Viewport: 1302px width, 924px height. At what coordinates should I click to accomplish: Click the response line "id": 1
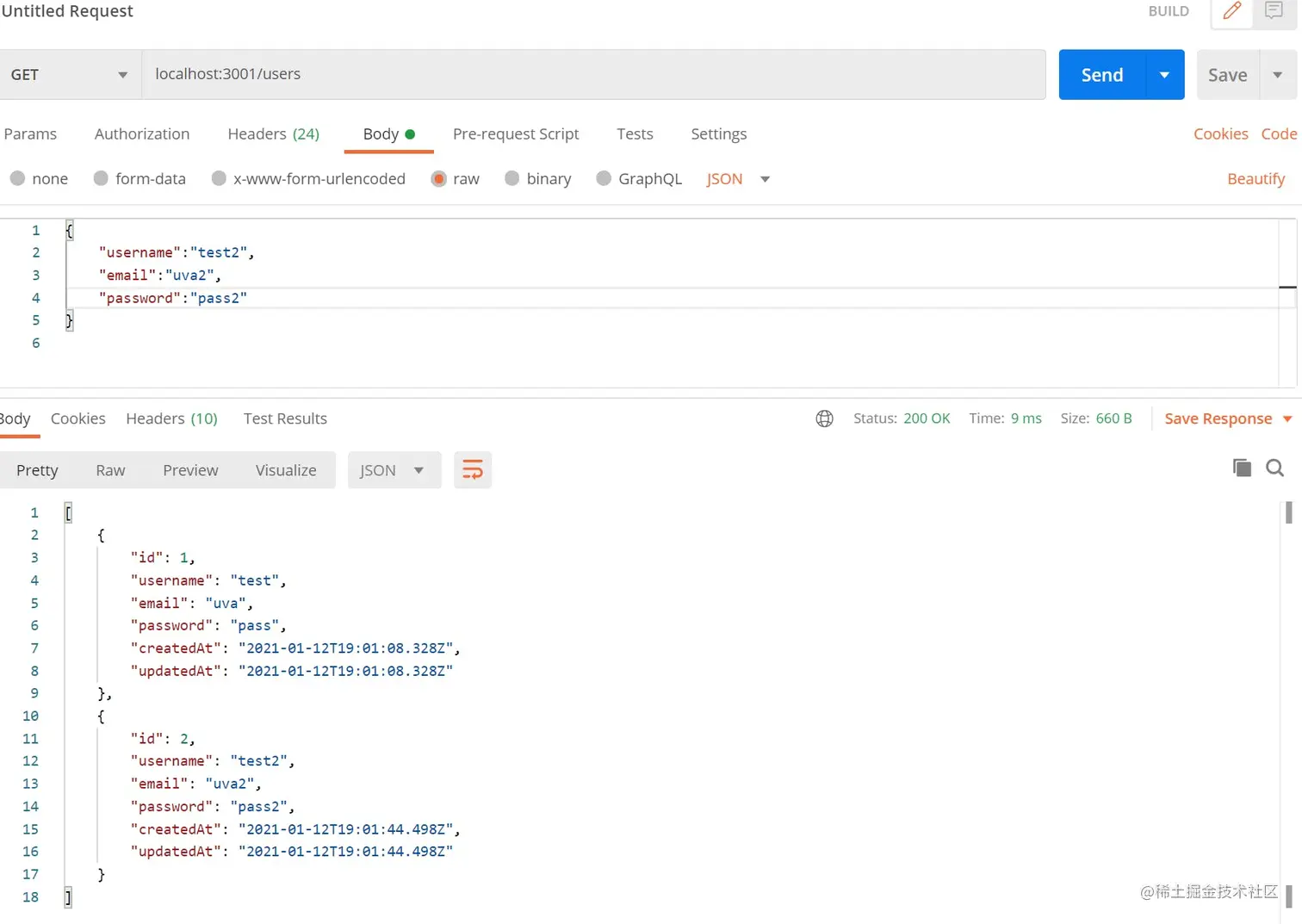pyautogui.click(x=163, y=558)
